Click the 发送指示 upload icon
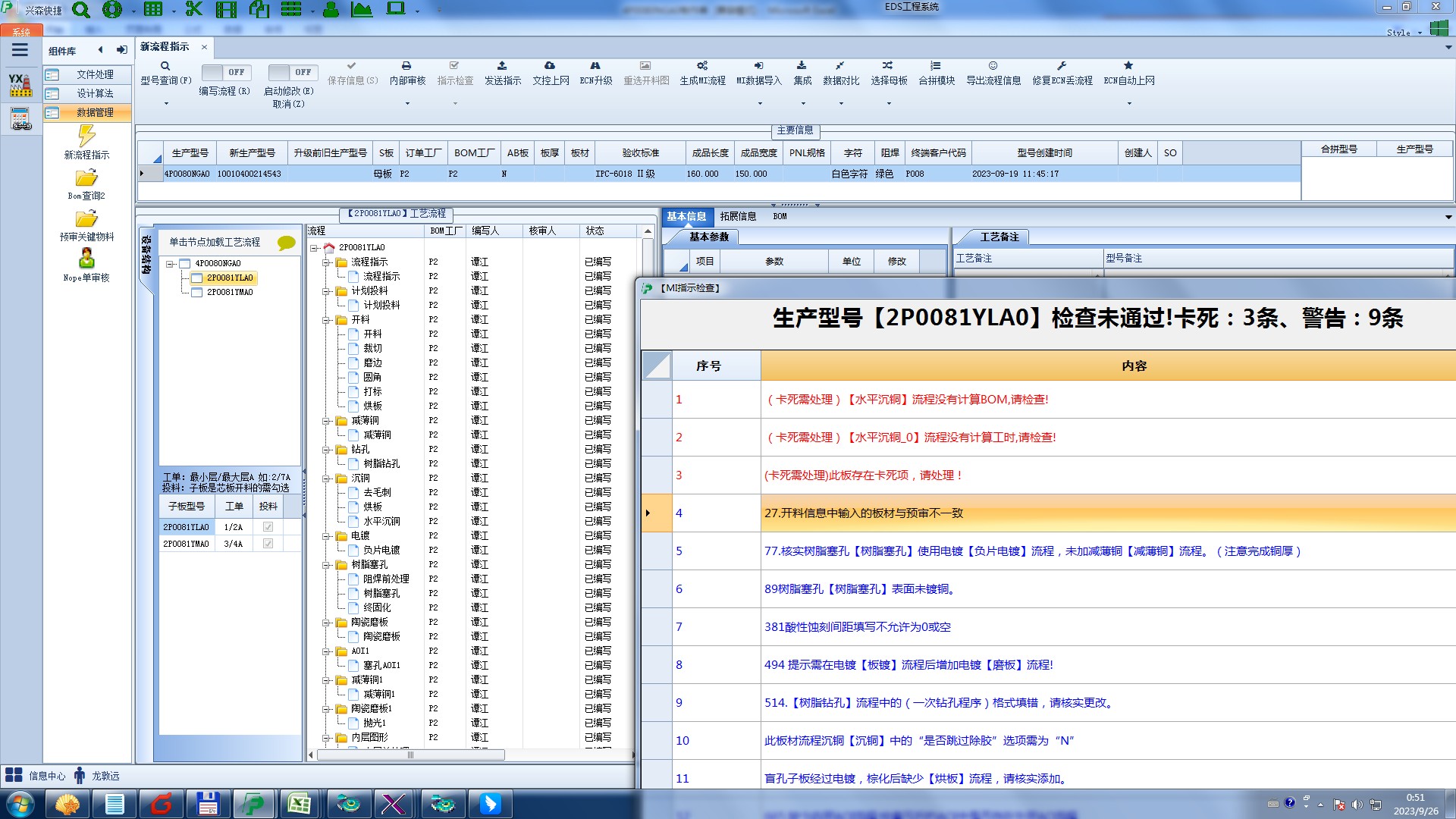 click(x=502, y=66)
